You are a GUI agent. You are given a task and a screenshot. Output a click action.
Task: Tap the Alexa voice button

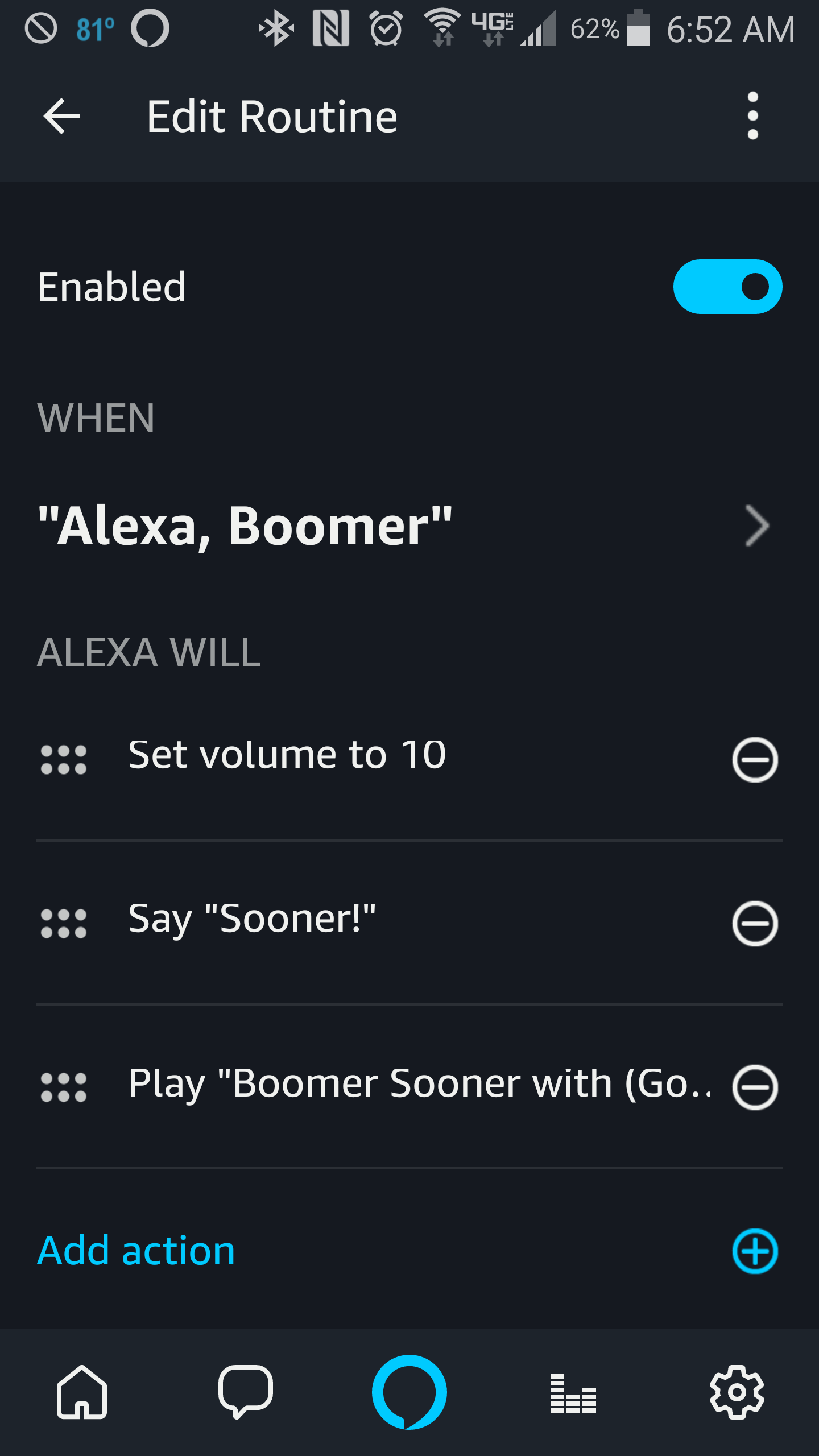pos(409,1392)
